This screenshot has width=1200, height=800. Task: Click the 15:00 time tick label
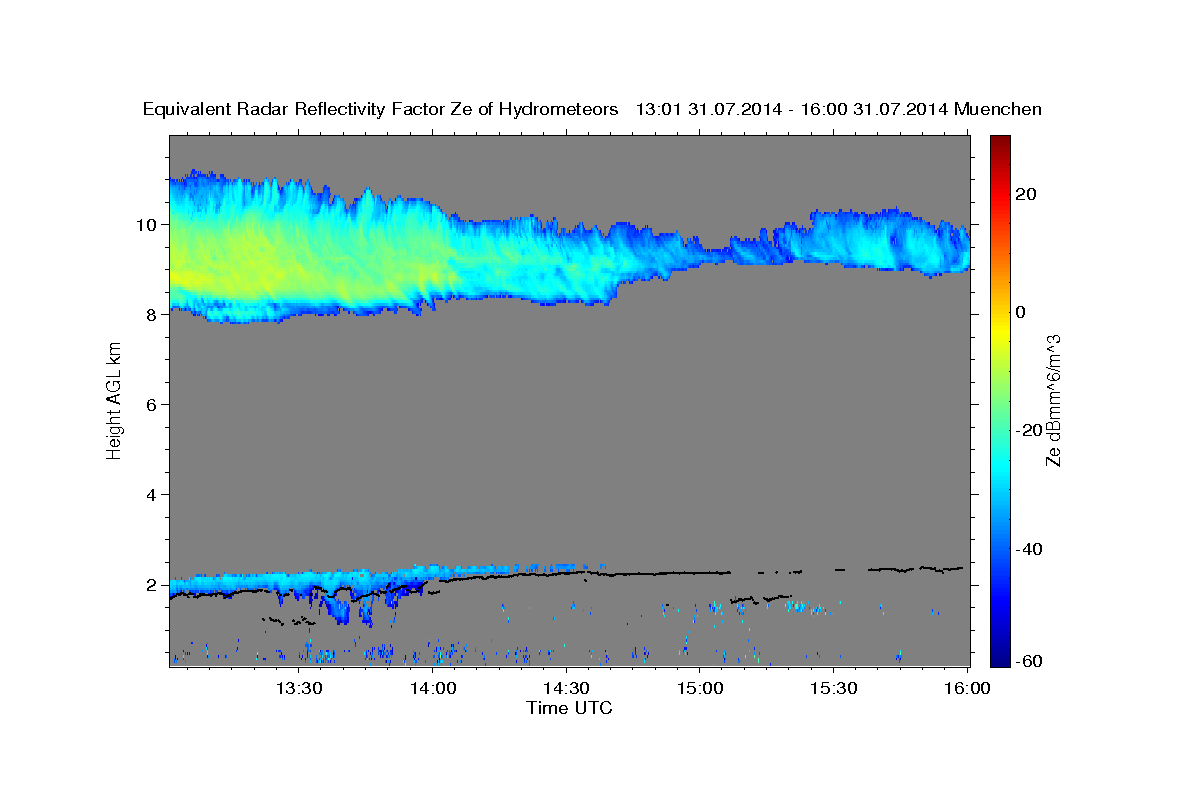699,688
